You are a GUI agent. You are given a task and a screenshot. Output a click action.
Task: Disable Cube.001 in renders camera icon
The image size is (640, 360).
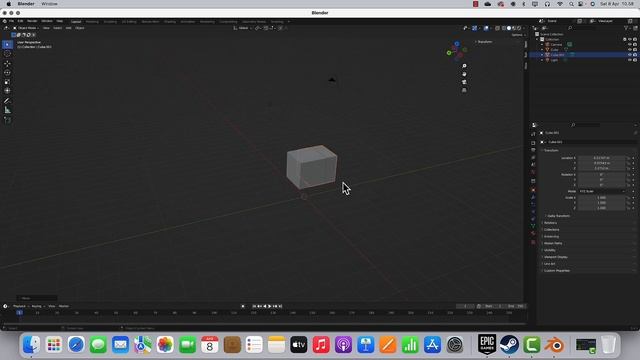pos(635,55)
